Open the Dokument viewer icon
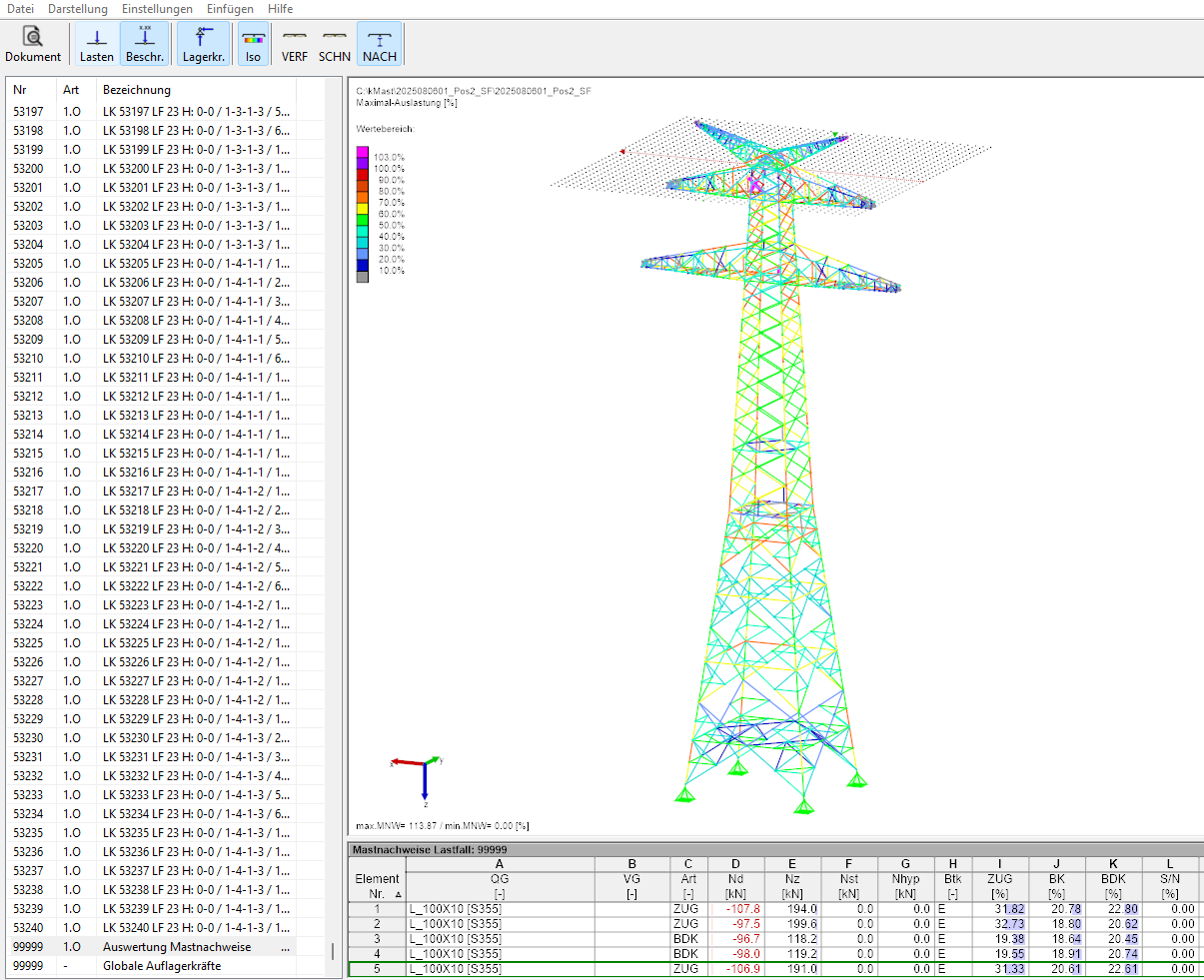The image size is (1204, 980). [33, 45]
